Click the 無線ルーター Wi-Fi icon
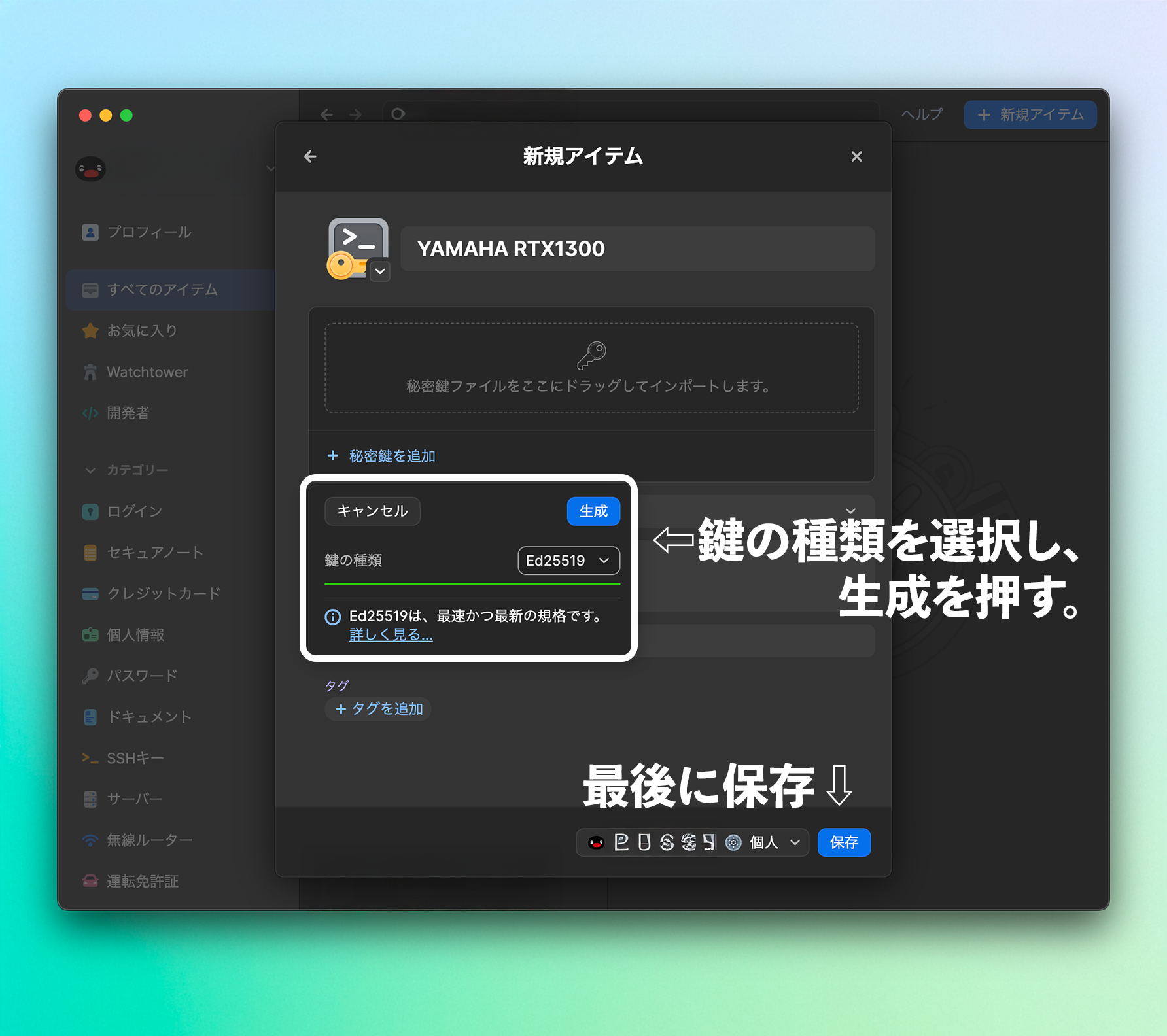 (x=90, y=840)
